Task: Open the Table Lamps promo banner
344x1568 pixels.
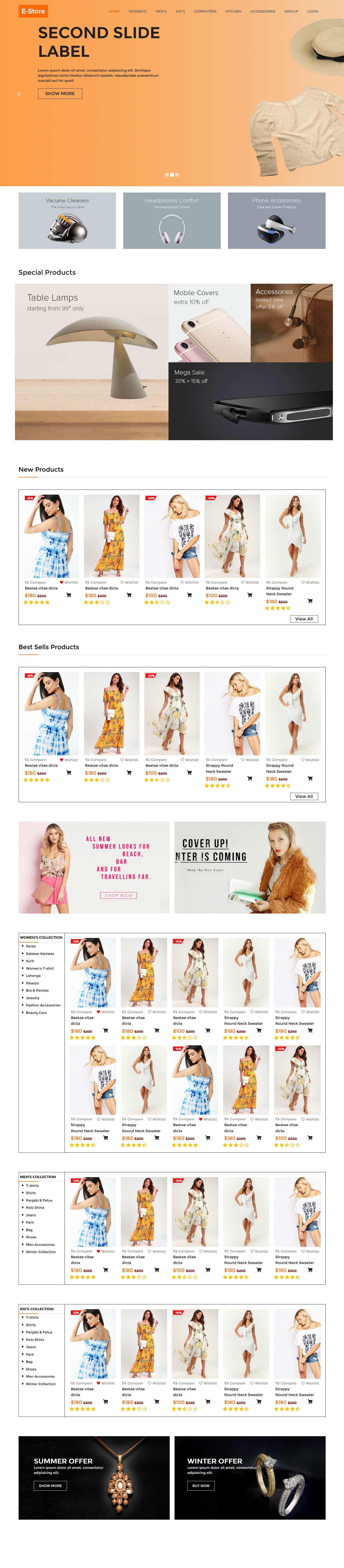Action: coord(91,362)
